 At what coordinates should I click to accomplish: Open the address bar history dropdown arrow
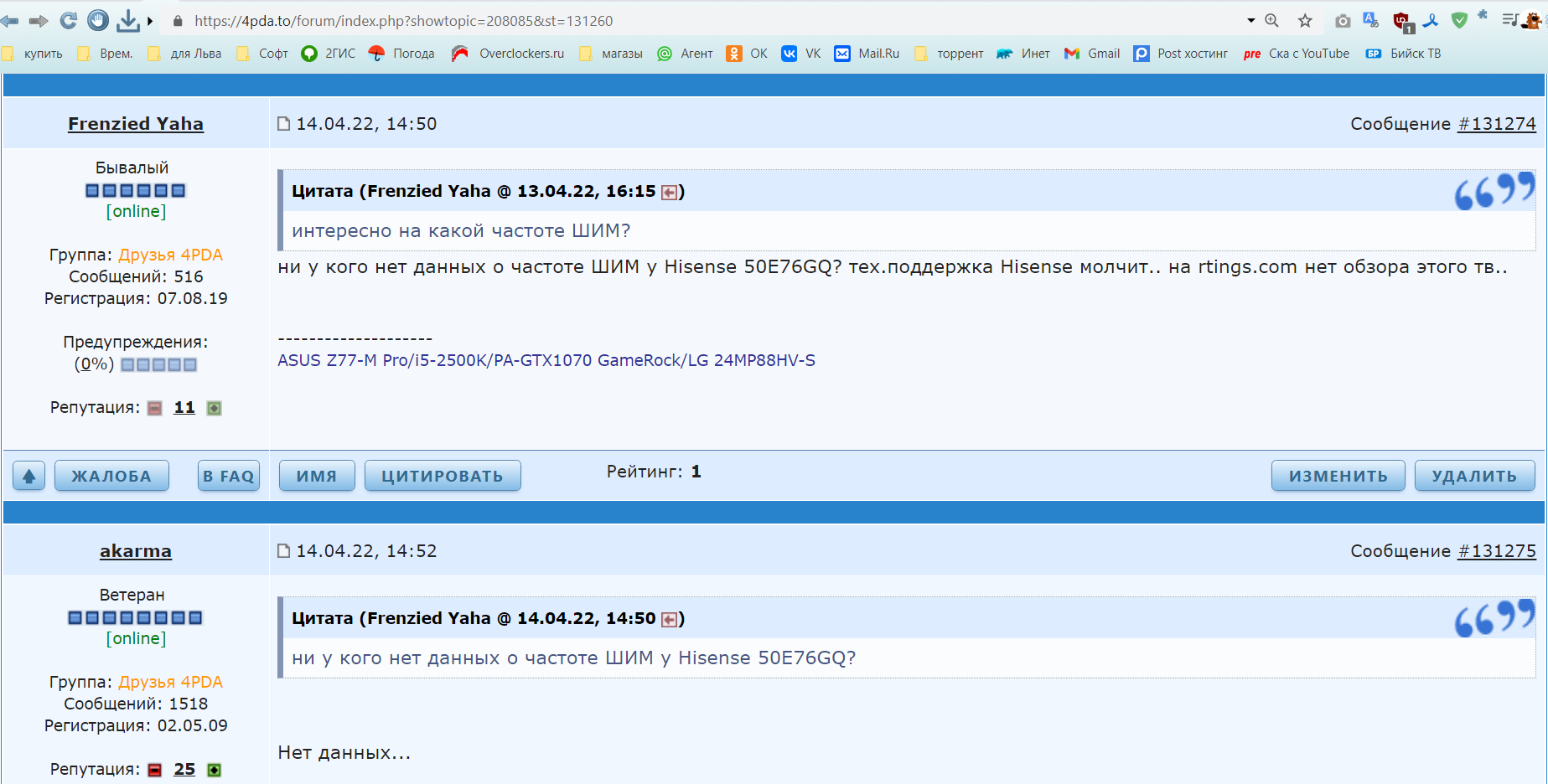(1250, 21)
